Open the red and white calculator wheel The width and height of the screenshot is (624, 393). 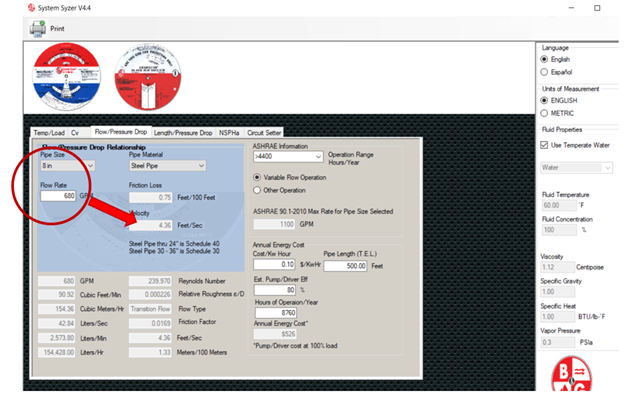148,77
